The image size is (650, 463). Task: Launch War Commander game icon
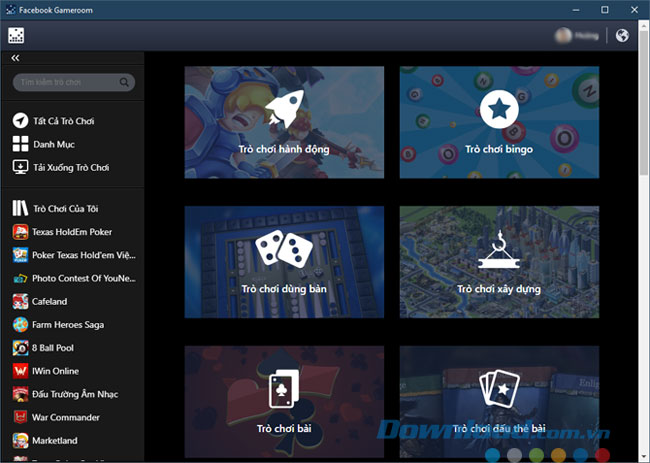20,417
